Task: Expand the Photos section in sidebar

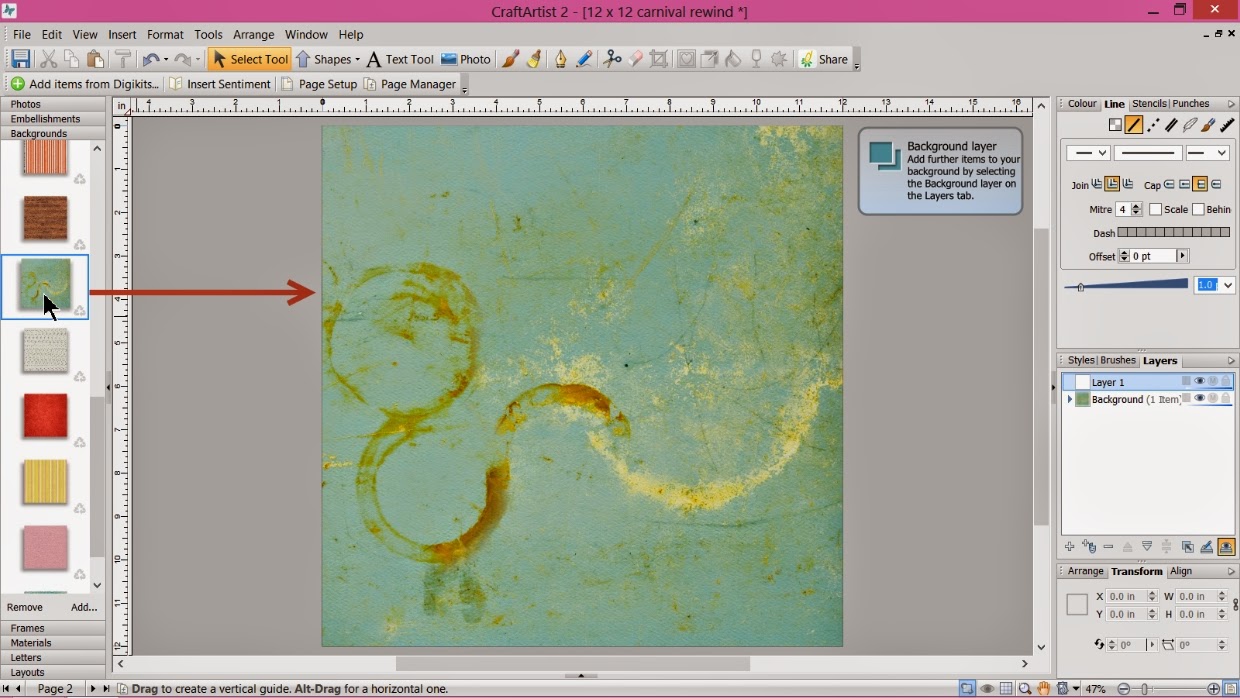Action: coord(53,104)
